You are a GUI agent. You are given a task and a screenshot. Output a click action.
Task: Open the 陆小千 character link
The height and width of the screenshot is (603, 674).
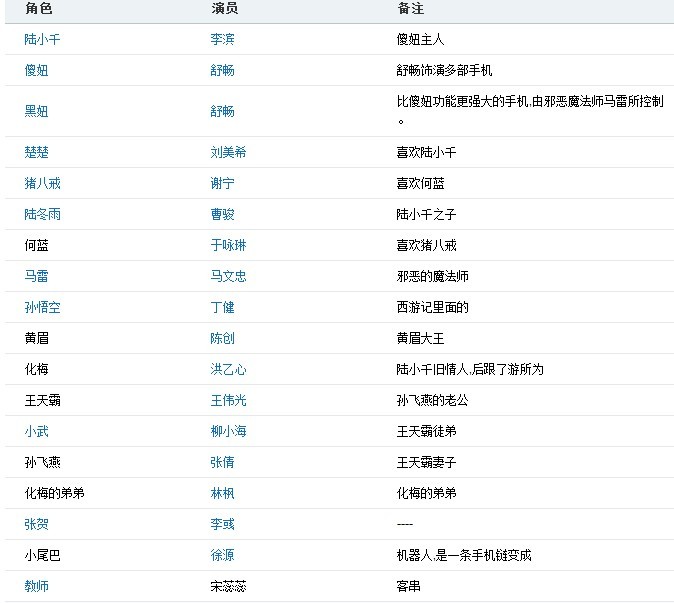pos(42,39)
